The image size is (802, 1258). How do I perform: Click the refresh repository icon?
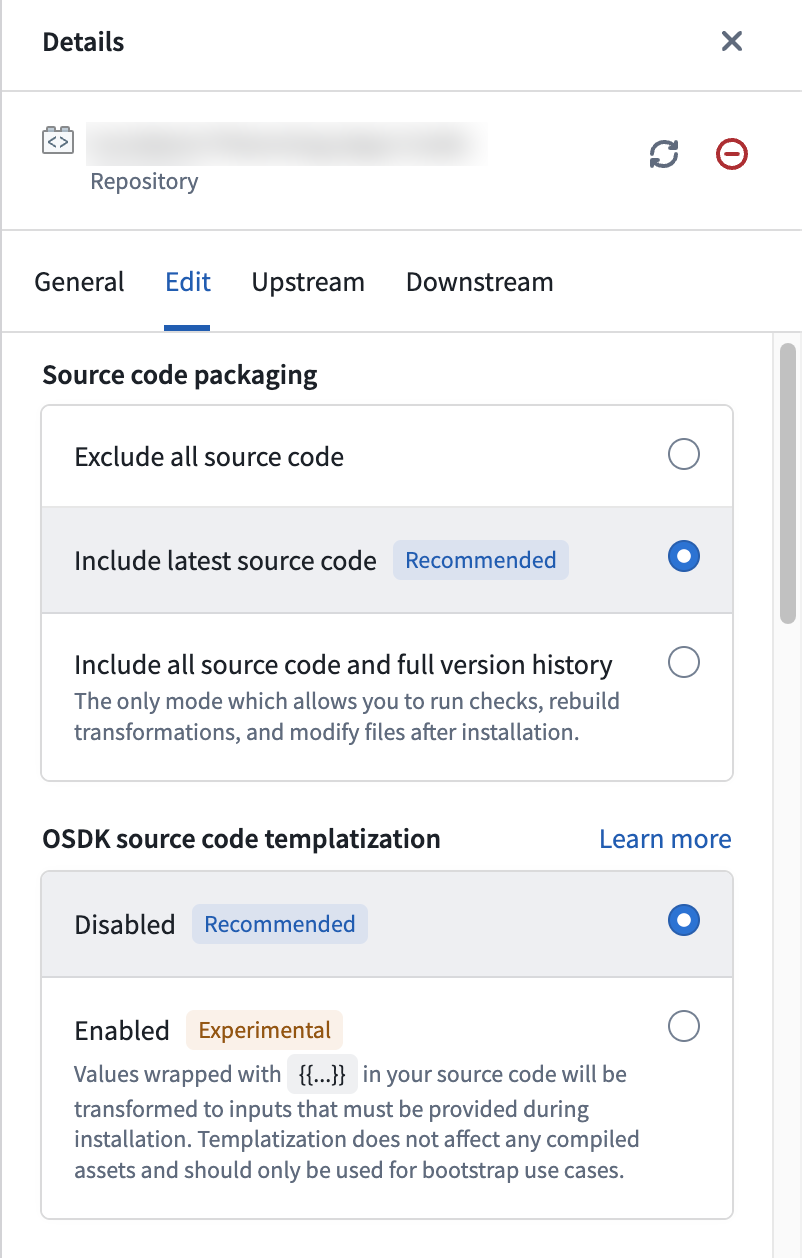tap(664, 154)
